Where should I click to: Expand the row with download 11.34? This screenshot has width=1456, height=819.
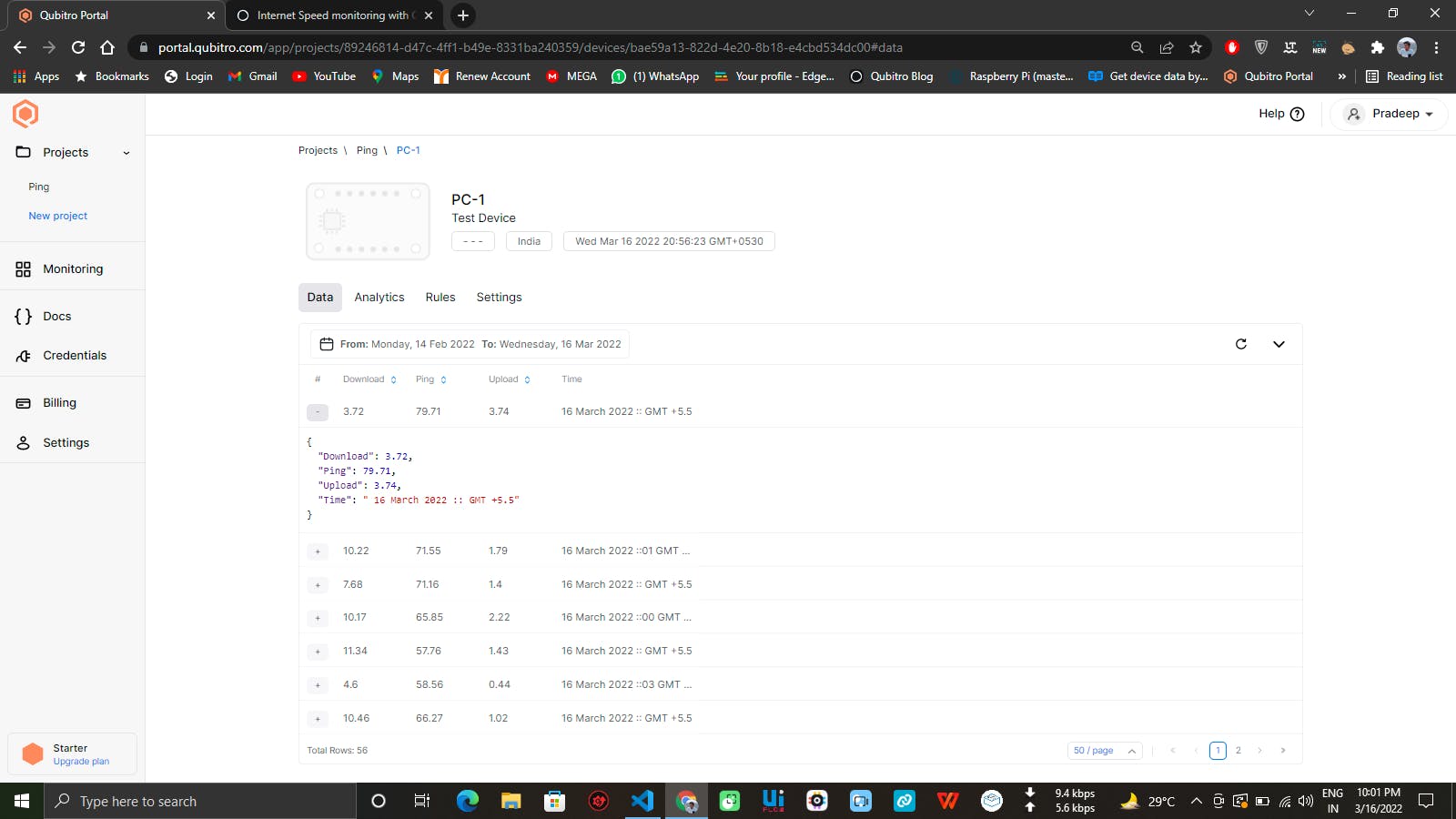click(318, 652)
